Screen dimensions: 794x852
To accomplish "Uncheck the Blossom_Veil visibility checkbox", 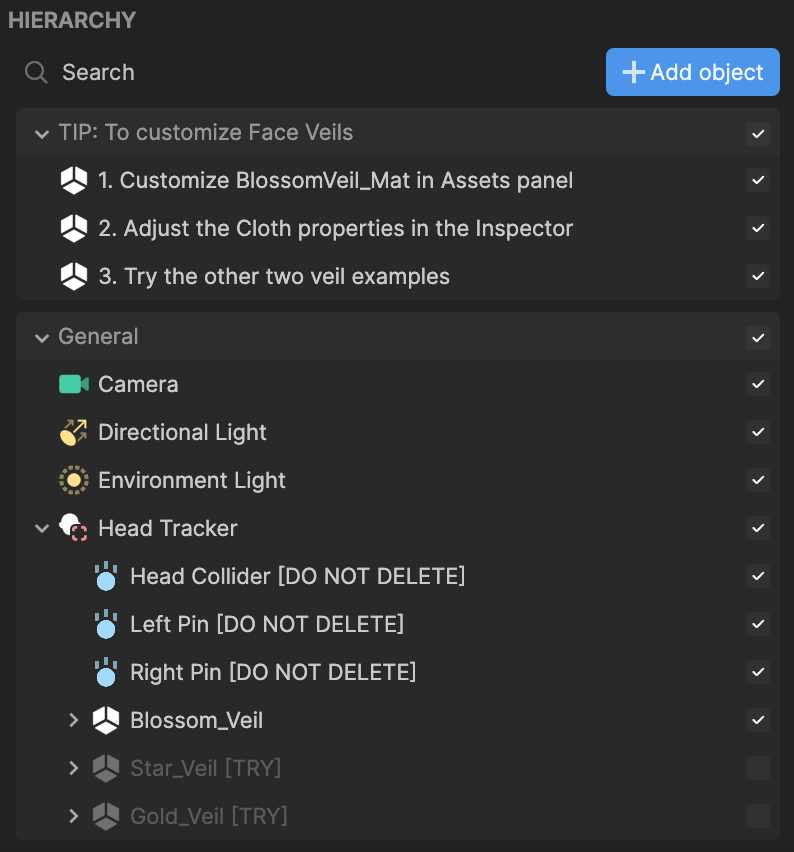I will [x=758, y=720].
